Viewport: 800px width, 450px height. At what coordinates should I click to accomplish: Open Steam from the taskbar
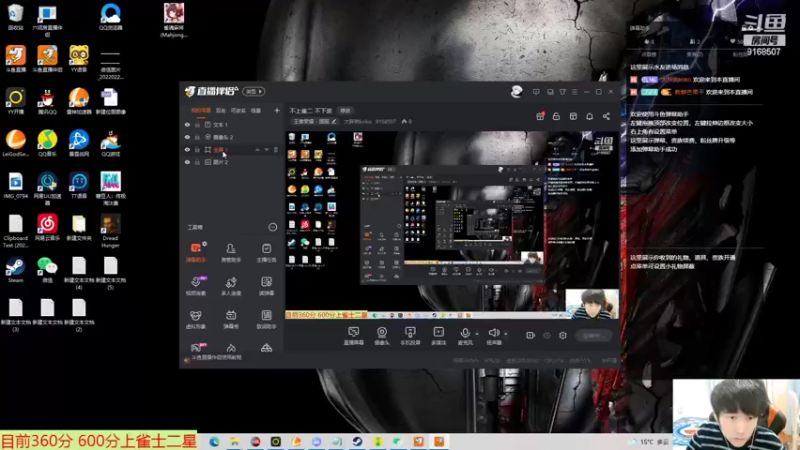tap(357, 442)
